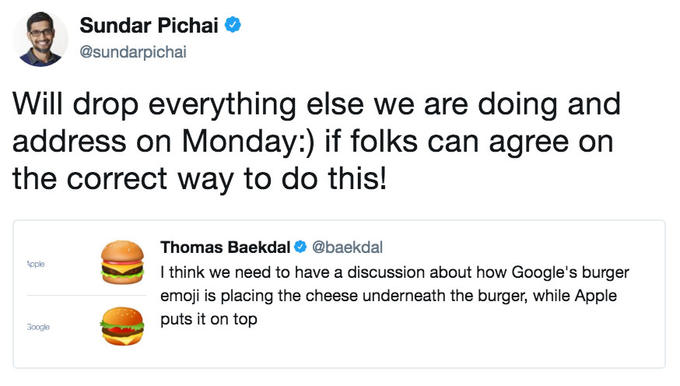The image size is (680, 386).
Task: Click divider line between Apple and Google rows
Action: [86, 295]
